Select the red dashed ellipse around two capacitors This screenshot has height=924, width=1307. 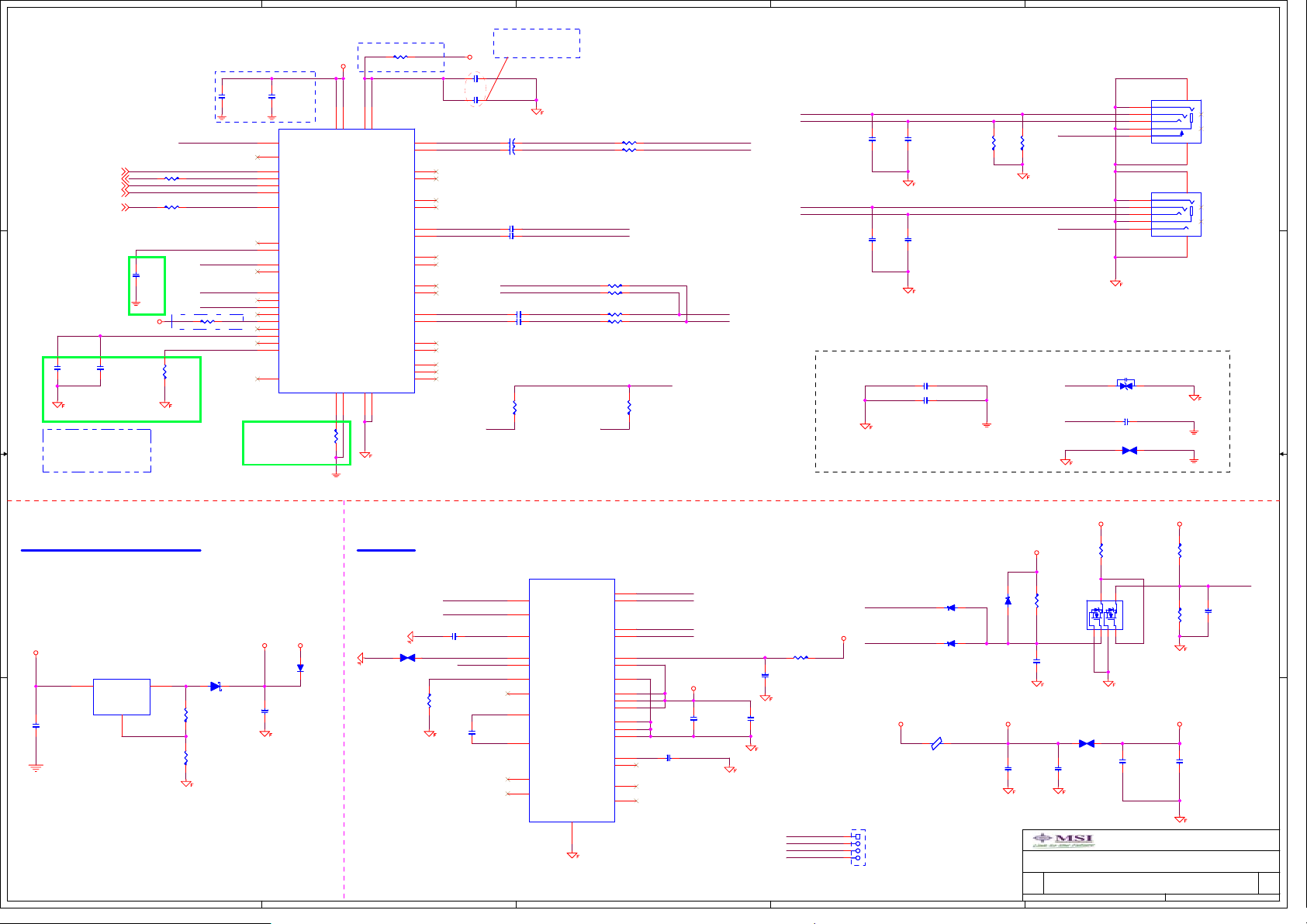(x=475, y=89)
